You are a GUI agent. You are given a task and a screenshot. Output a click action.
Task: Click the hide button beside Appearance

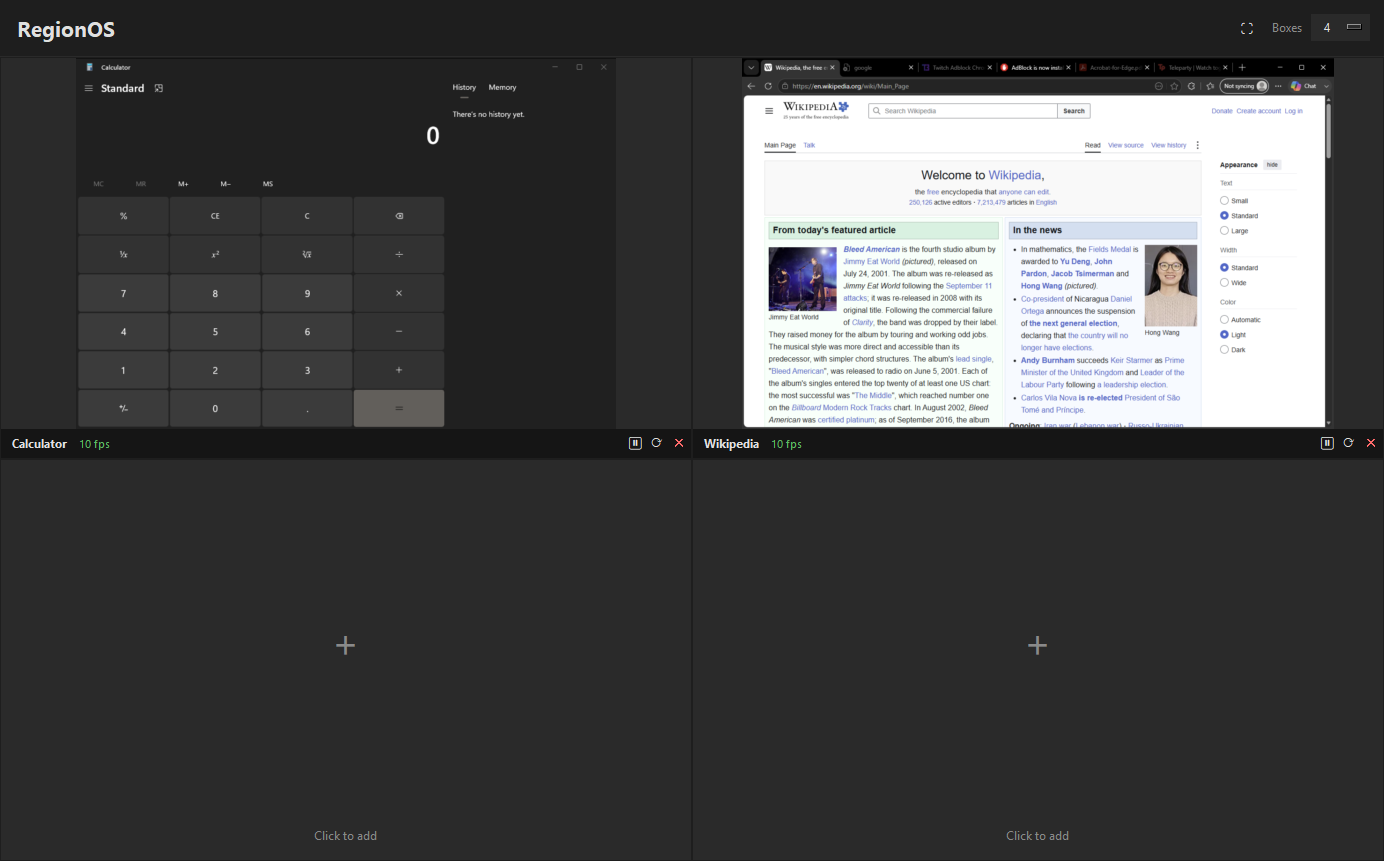[1272, 164]
